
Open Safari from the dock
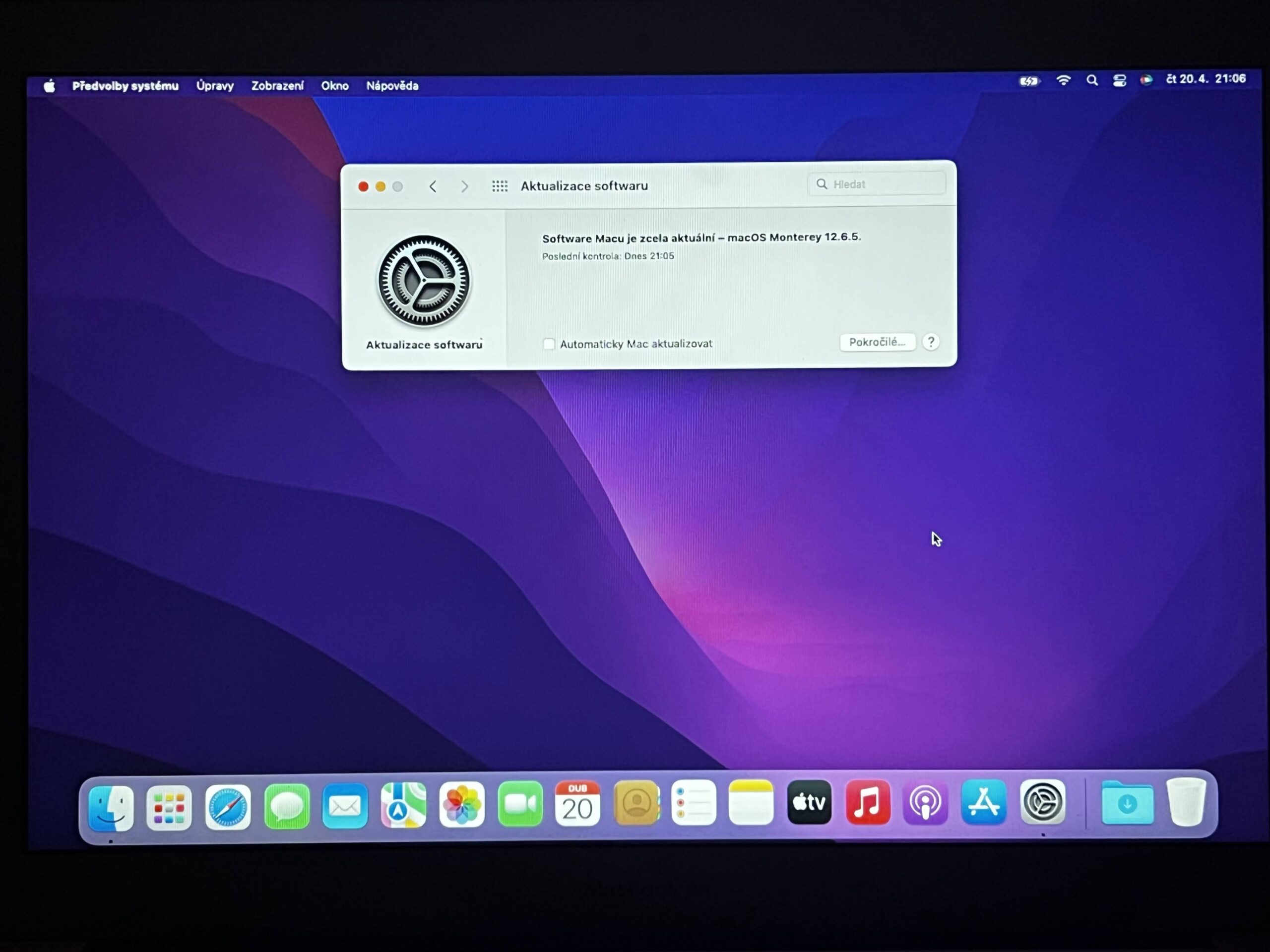(x=228, y=807)
